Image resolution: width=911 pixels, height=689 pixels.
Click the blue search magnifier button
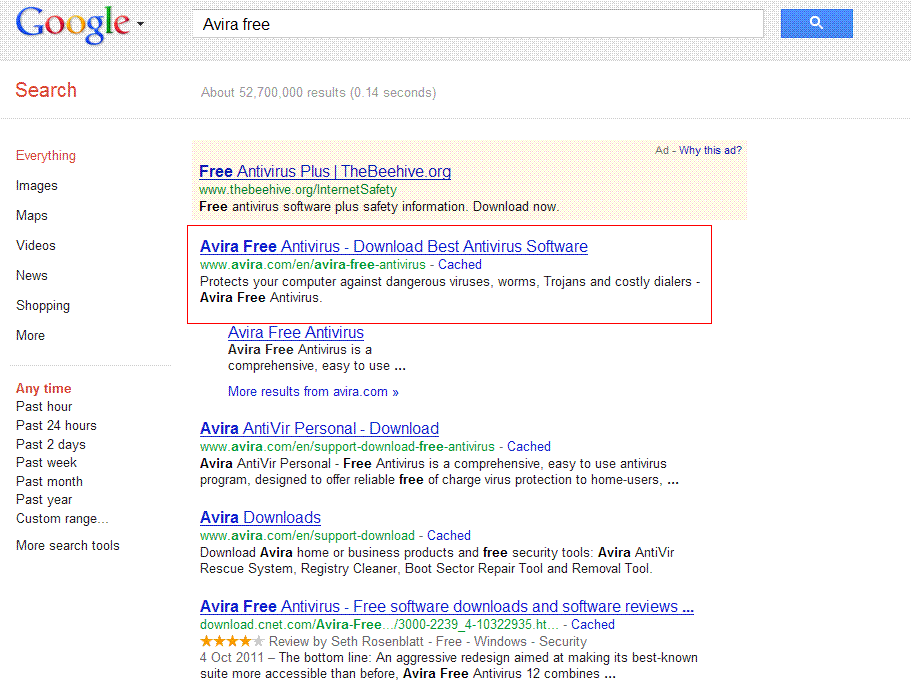[816, 23]
